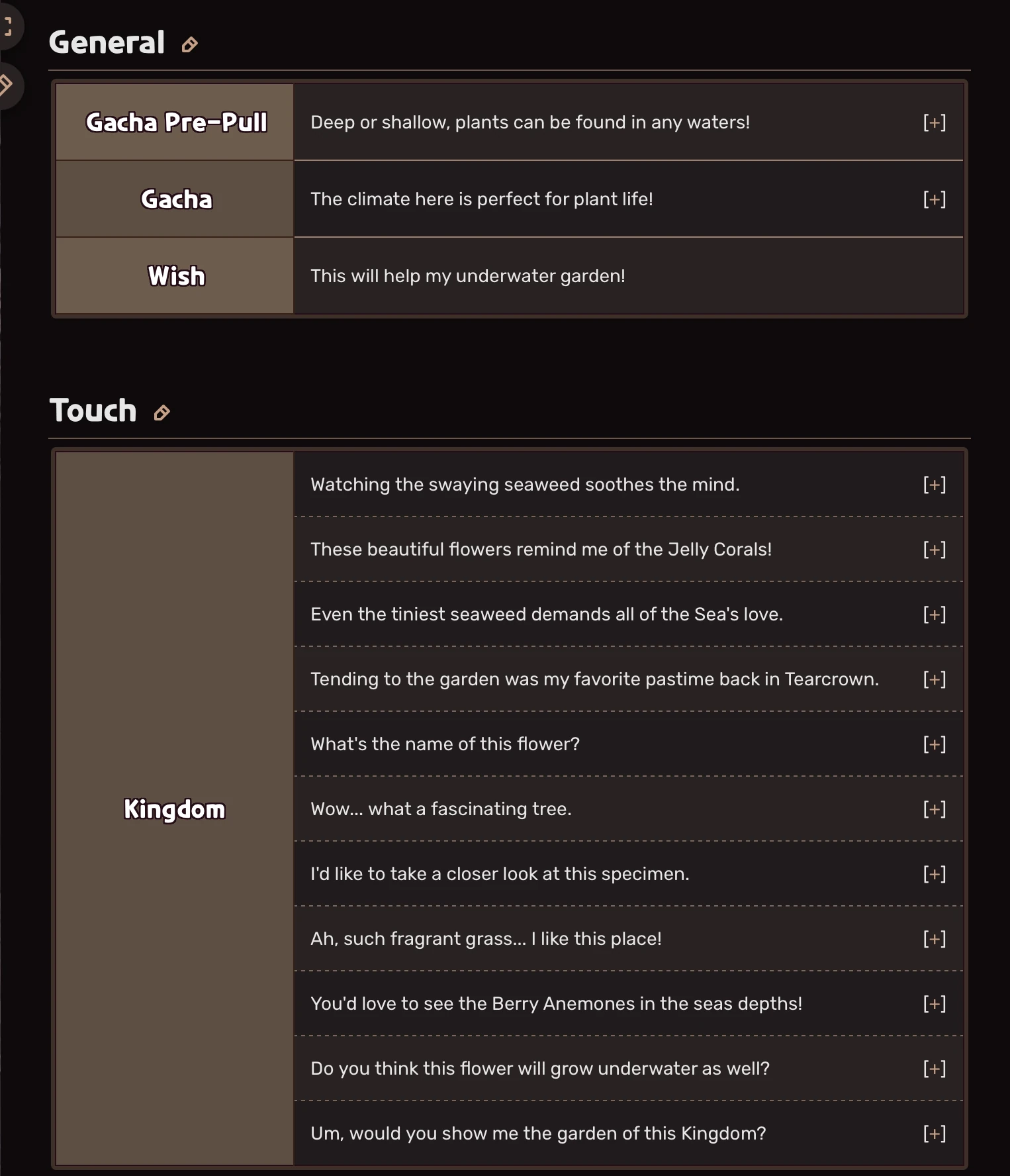Click the Gacha Pre-Pull row header
Viewport: 1010px width, 1176px height.
point(176,122)
